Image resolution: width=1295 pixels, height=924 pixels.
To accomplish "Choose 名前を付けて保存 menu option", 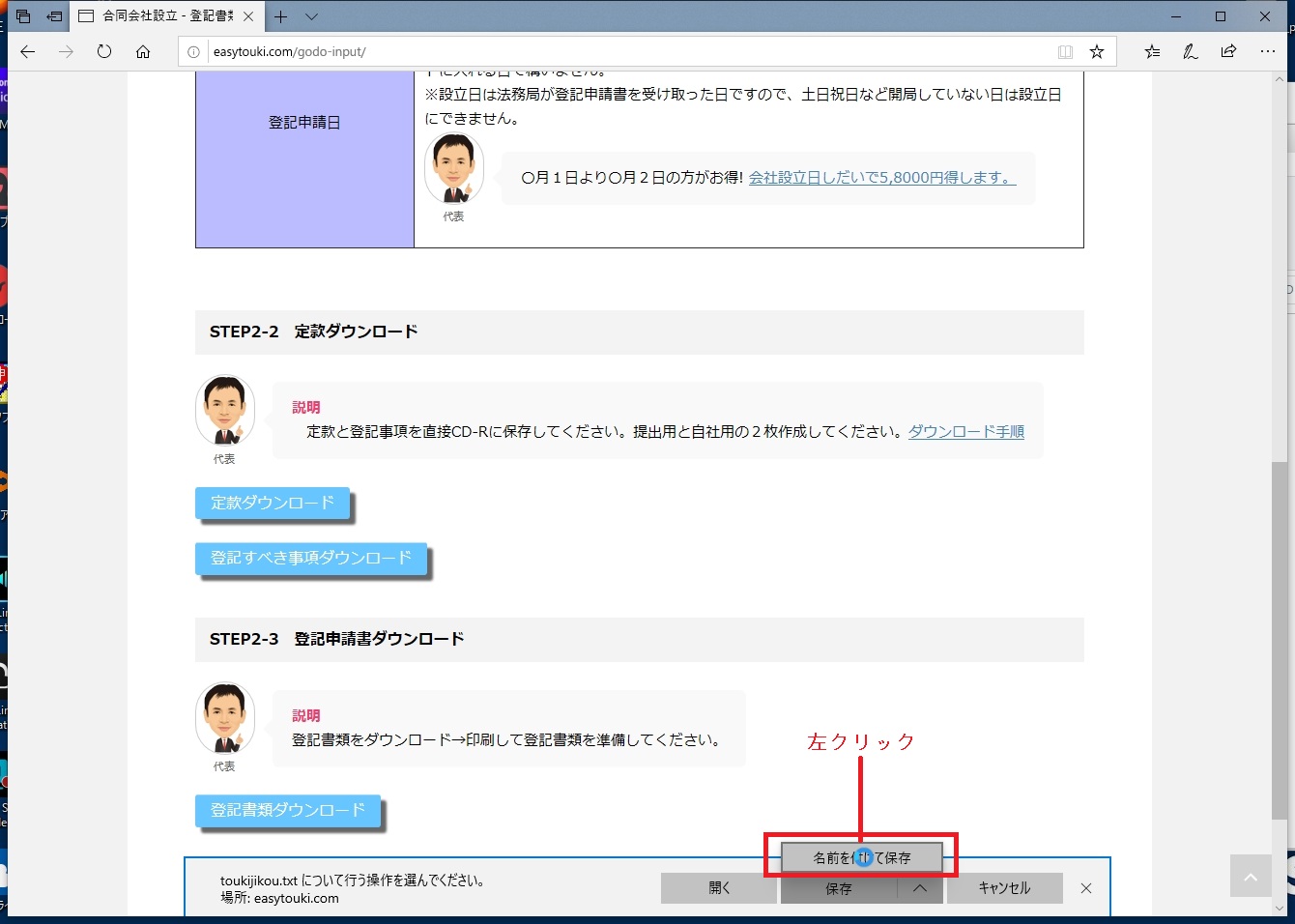I will pyautogui.click(x=861, y=857).
